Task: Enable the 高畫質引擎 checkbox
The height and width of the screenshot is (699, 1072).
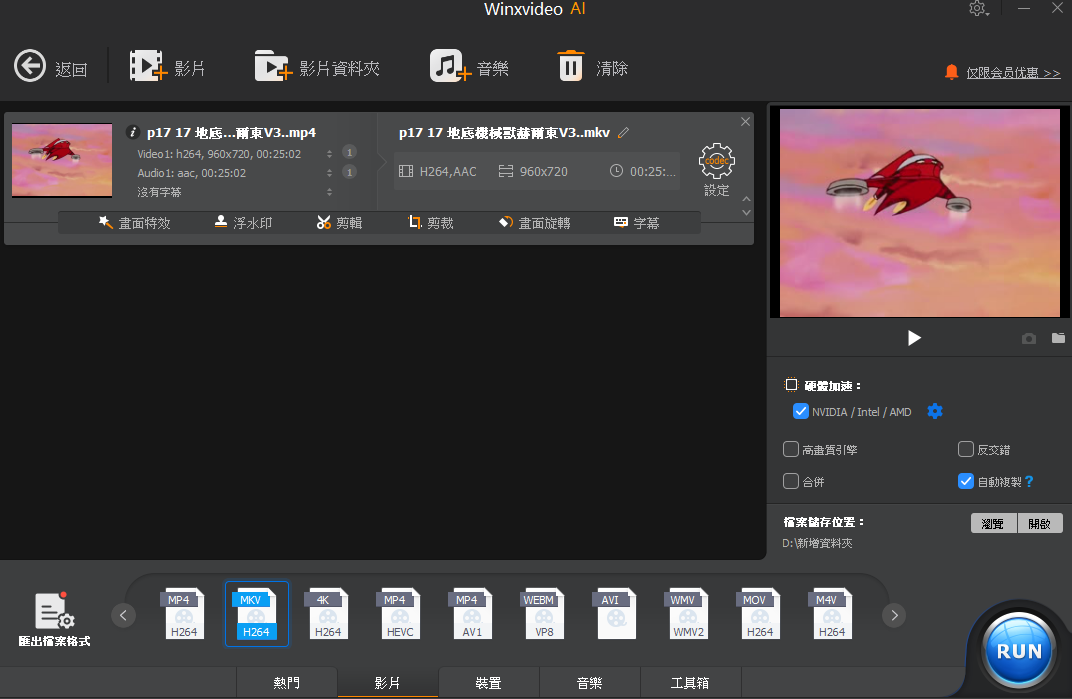Action: pos(791,450)
